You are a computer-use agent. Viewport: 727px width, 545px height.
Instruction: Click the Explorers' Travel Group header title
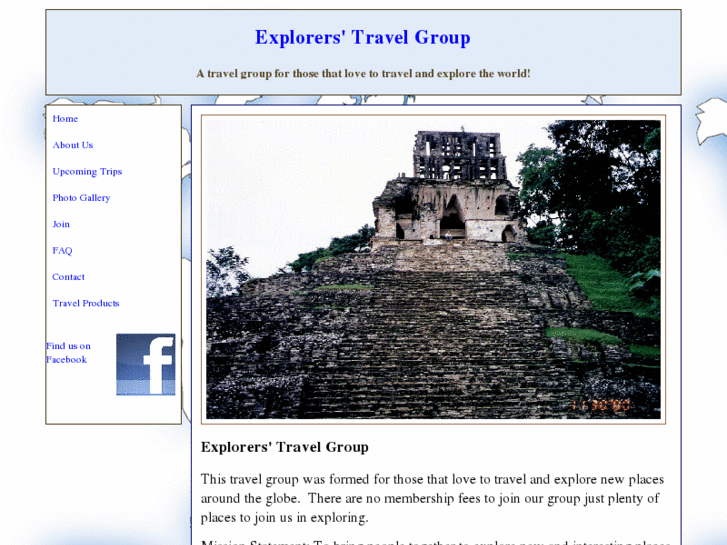[363, 38]
